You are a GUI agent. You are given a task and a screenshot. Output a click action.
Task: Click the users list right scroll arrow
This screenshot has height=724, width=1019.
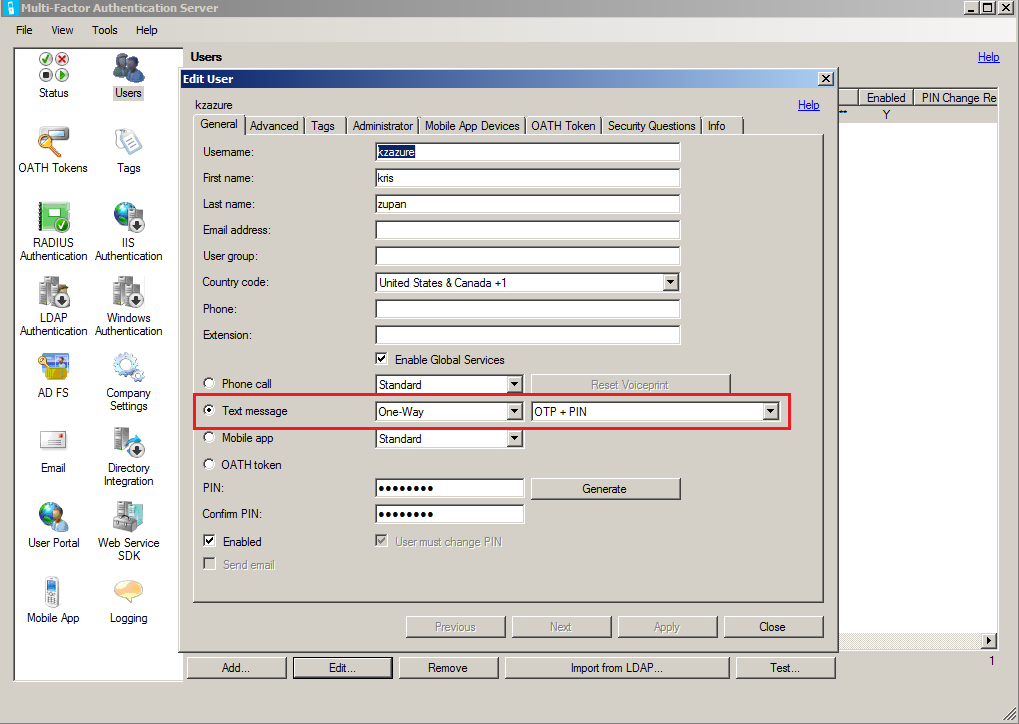tap(989, 640)
